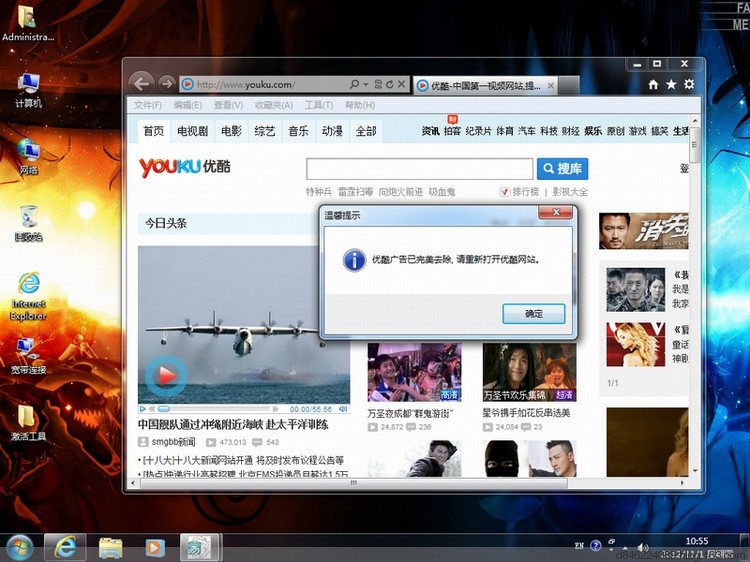Viewport: 750px width, 562px height.
Task: Select the 电视剧 tab on Youku
Action: (192, 131)
